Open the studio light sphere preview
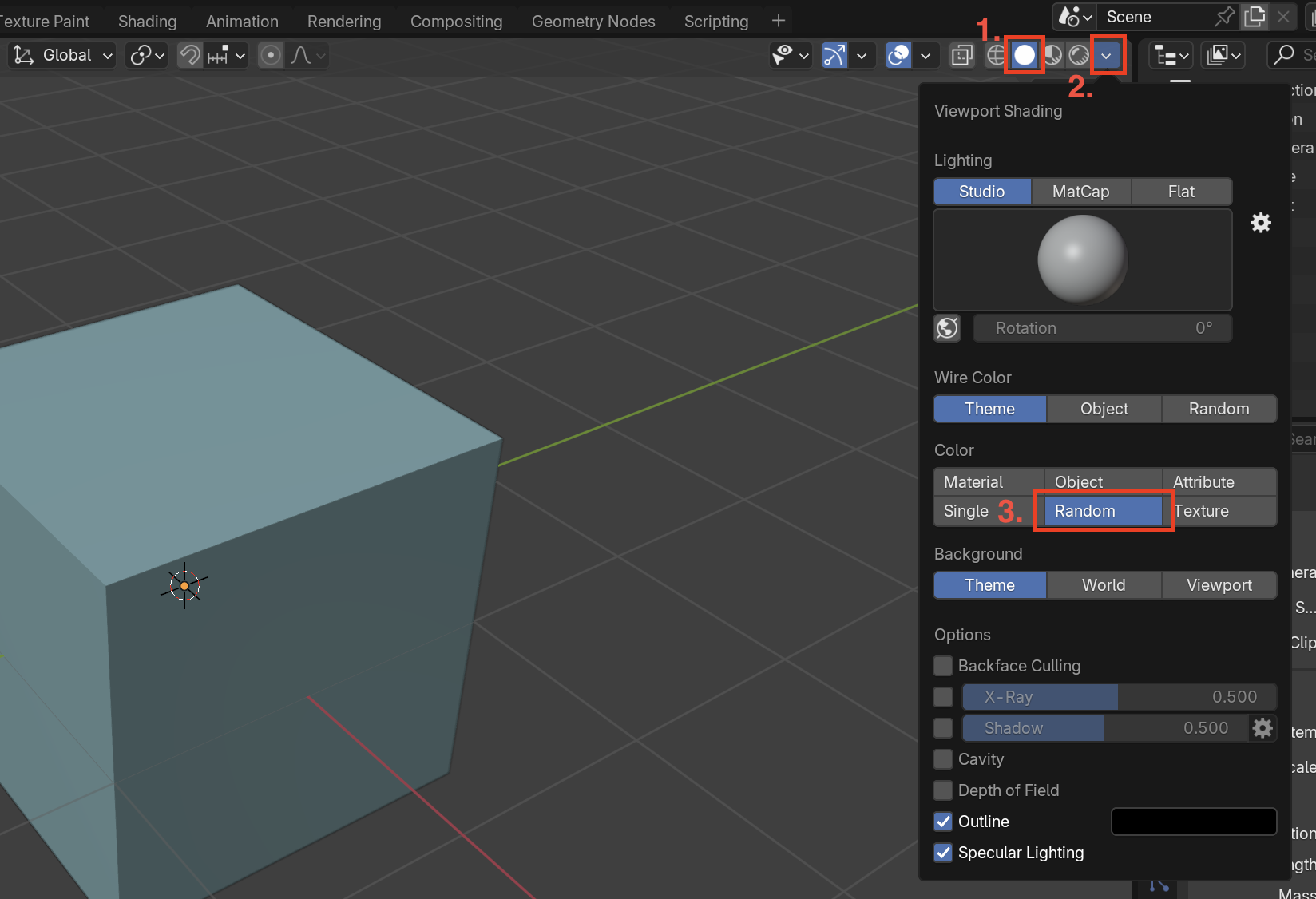The image size is (1316, 899). [1083, 259]
